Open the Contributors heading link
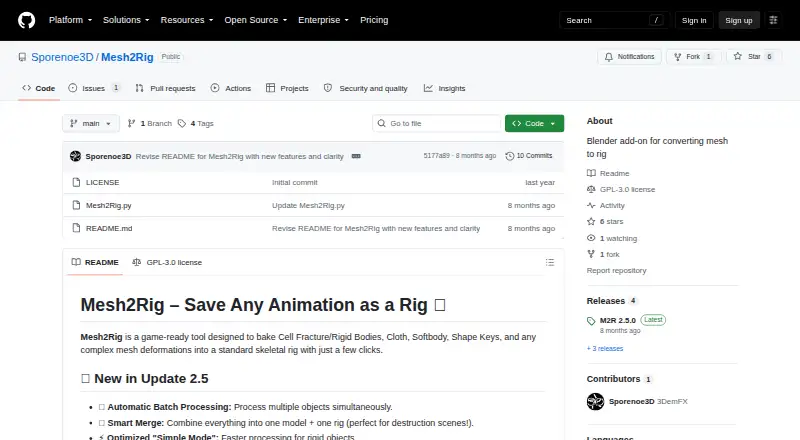The width and height of the screenshot is (800, 440). click(x=619, y=379)
